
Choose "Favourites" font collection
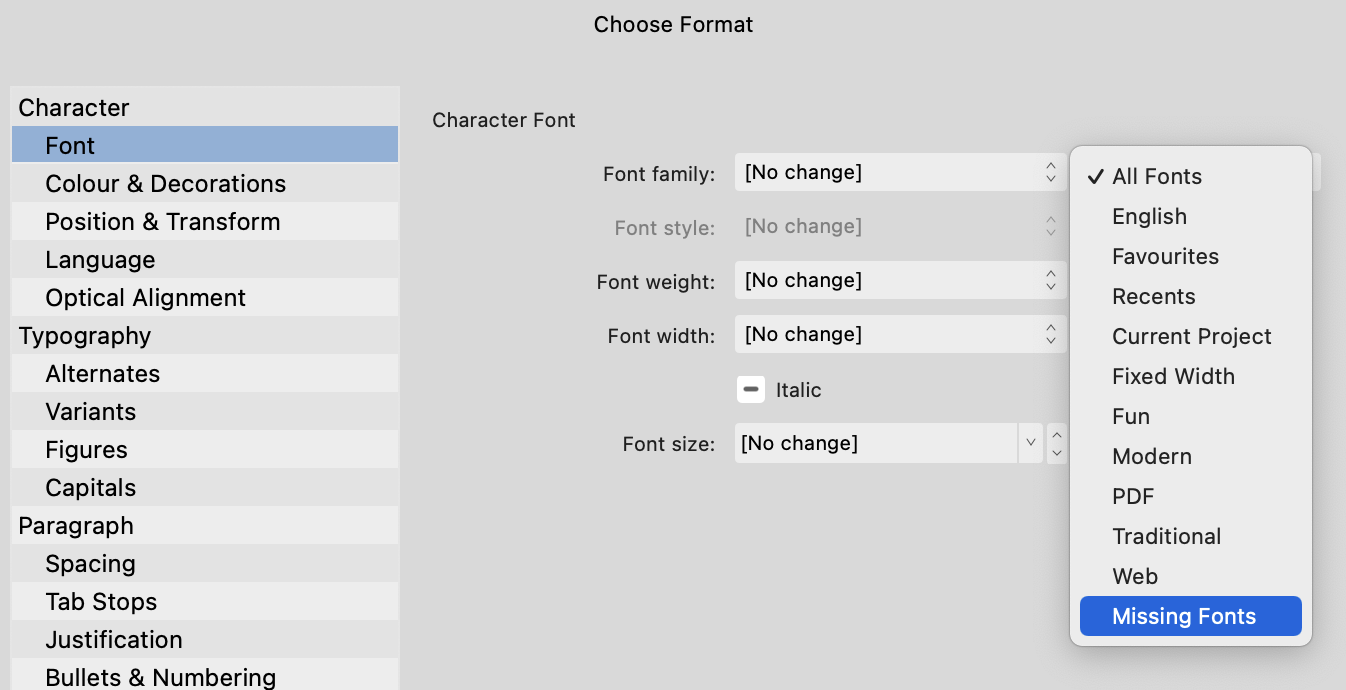pos(1165,256)
